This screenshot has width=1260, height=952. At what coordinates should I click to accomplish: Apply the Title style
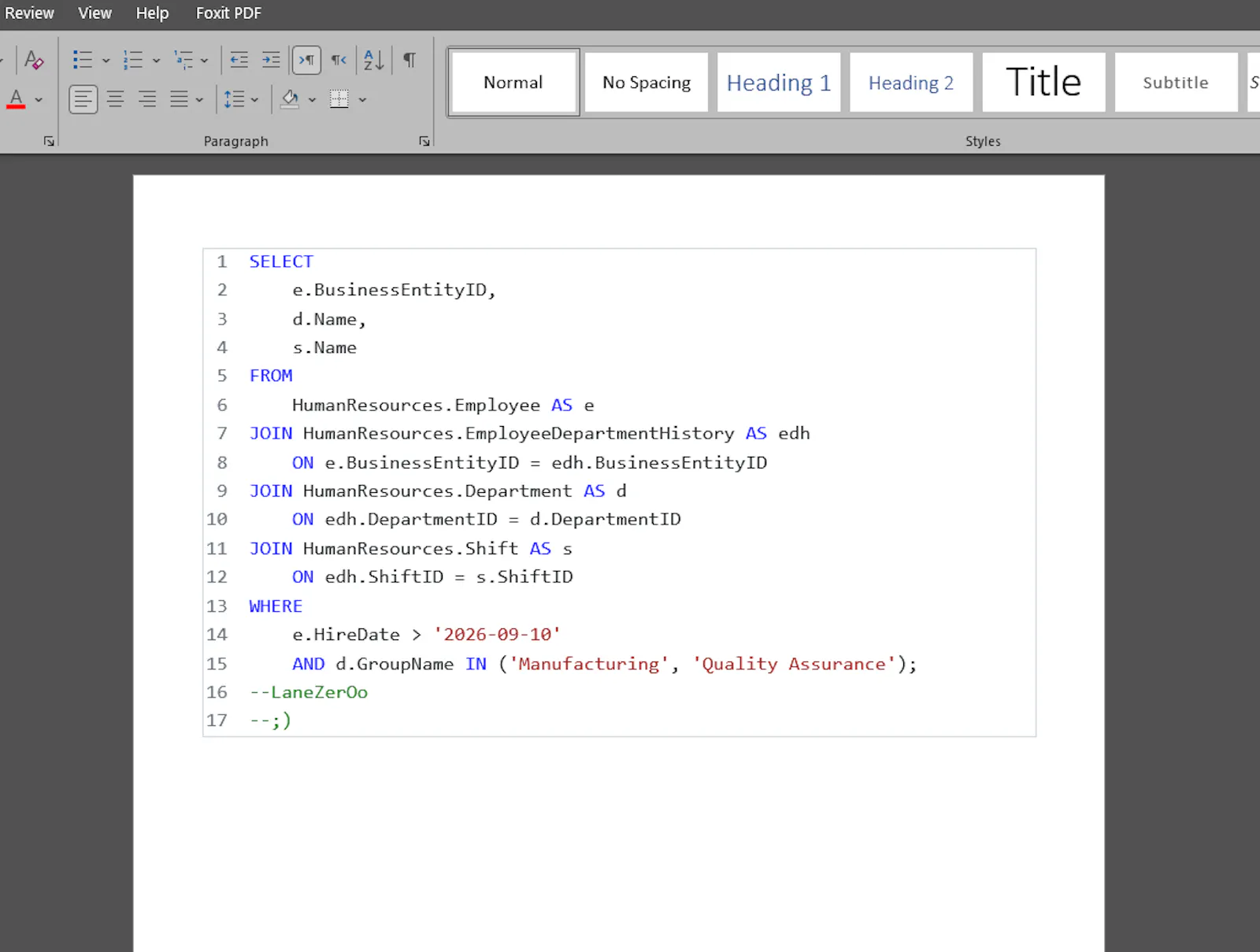(x=1043, y=83)
